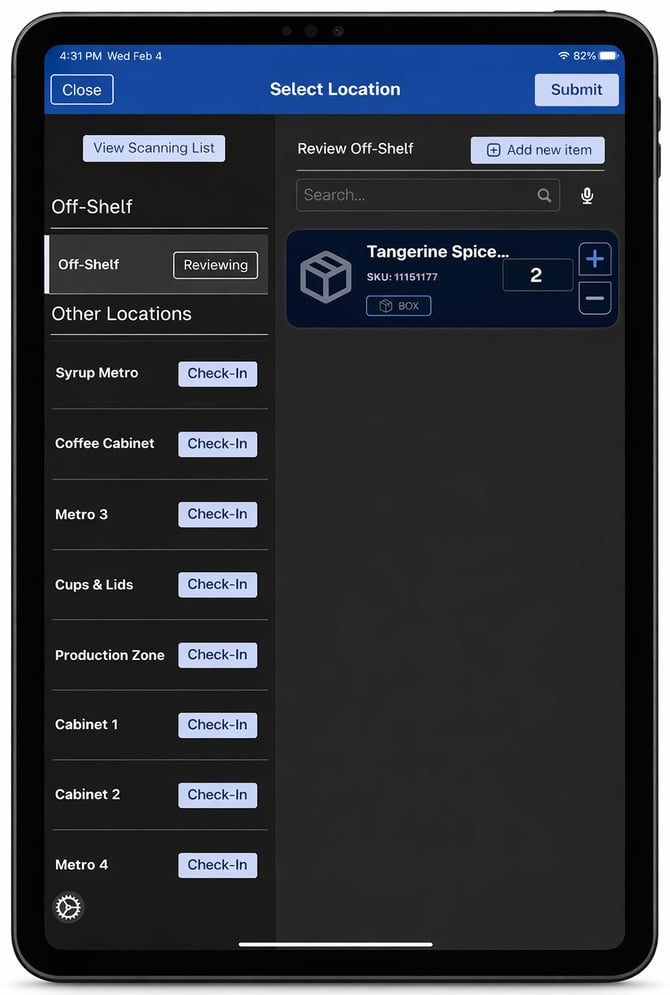670x995 pixels.
Task: Add new item to Off-Shelf
Action: tap(537, 150)
